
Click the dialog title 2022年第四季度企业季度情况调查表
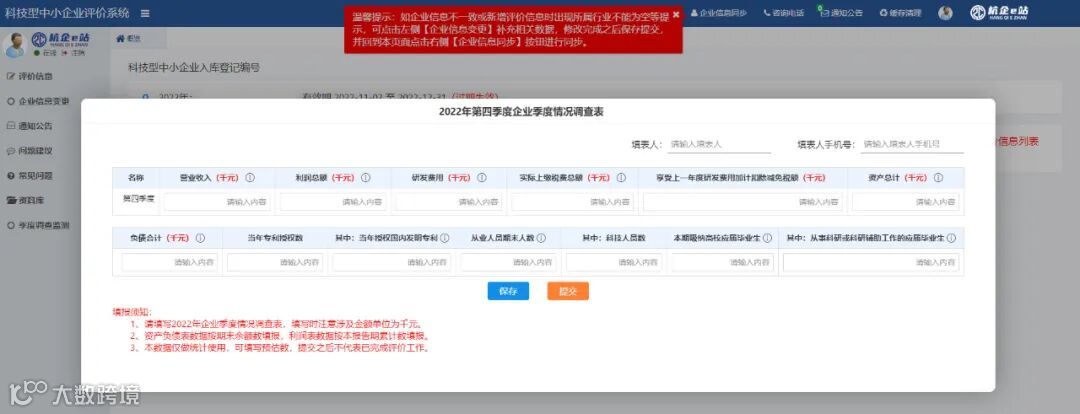click(521, 112)
